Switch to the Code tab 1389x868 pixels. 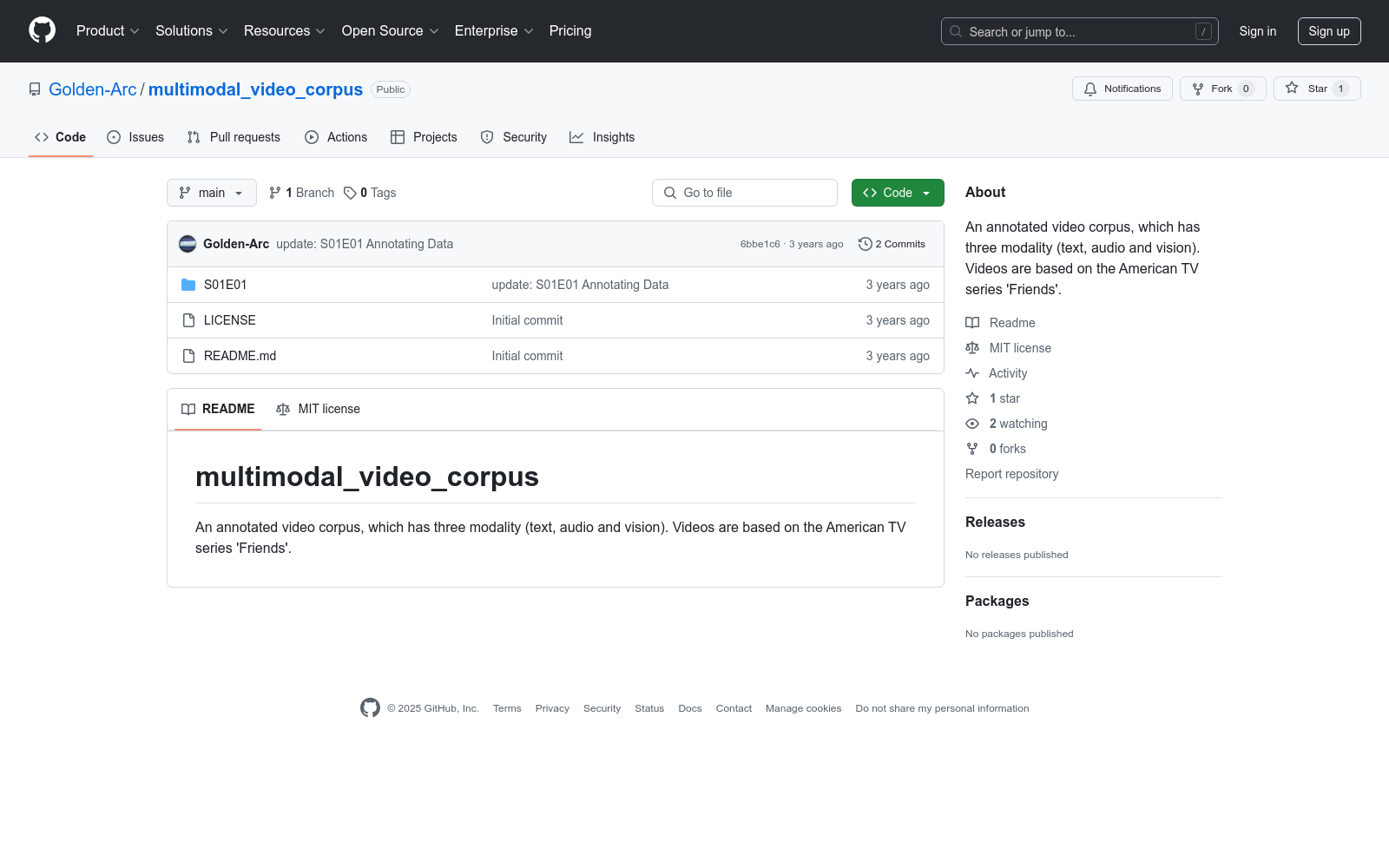point(61,137)
